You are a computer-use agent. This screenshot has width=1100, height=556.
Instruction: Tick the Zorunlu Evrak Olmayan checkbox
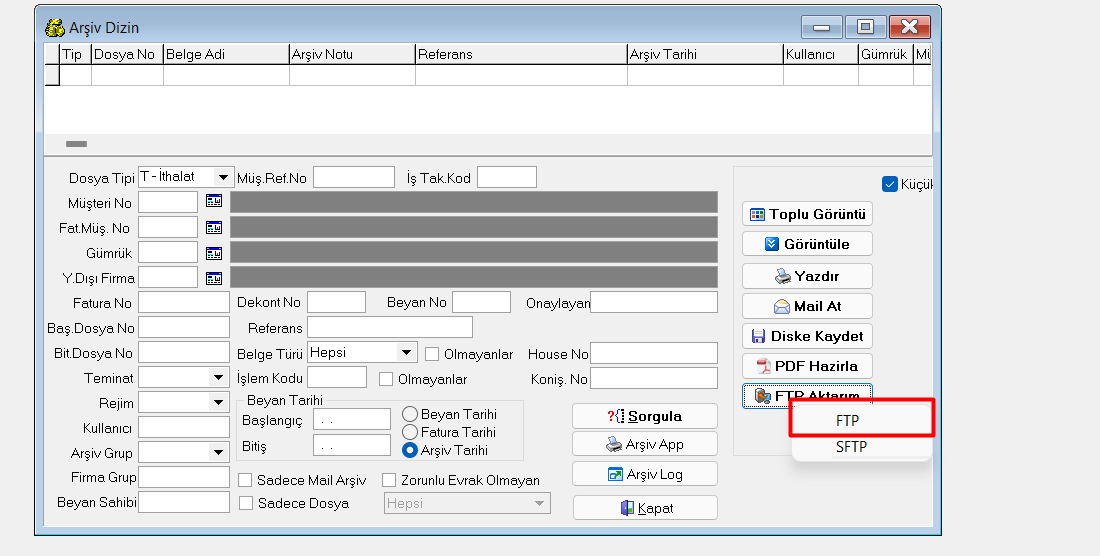click(389, 480)
